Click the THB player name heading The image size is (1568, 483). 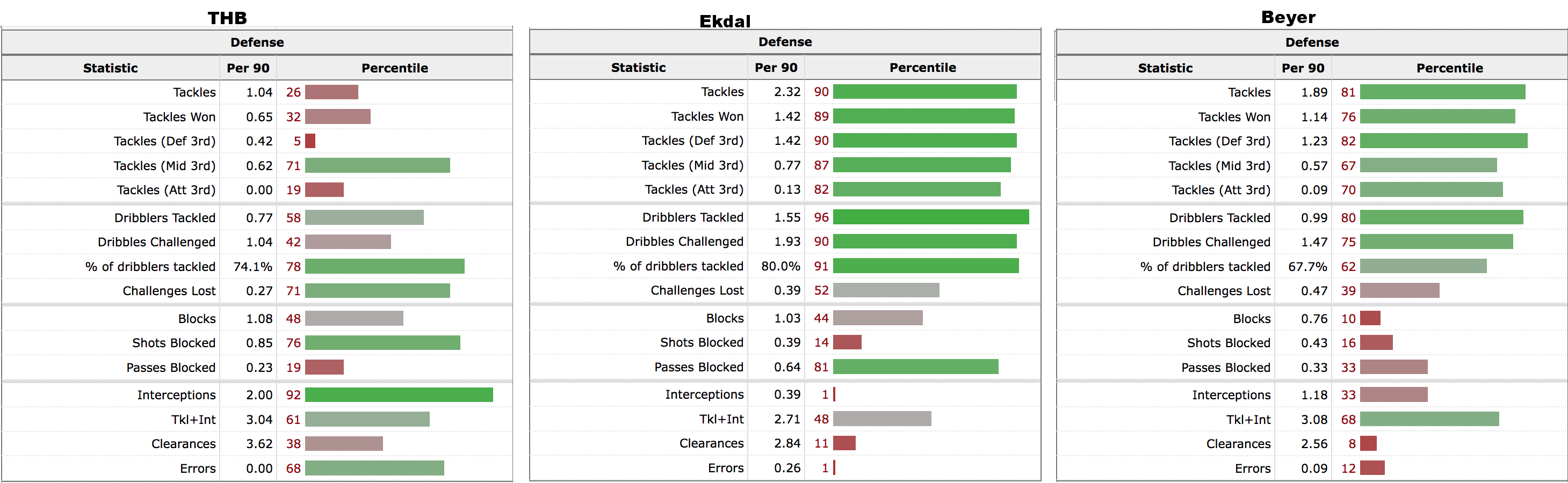tap(227, 18)
